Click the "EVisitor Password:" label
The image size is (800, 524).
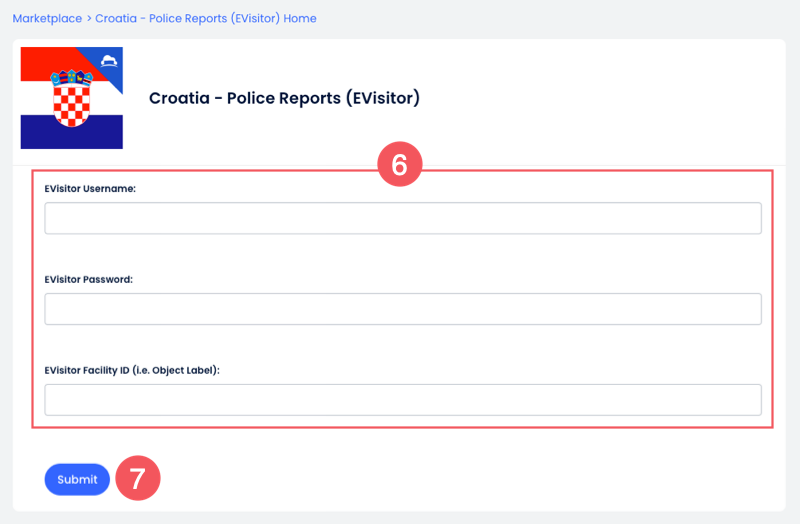[x=89, y=279]
